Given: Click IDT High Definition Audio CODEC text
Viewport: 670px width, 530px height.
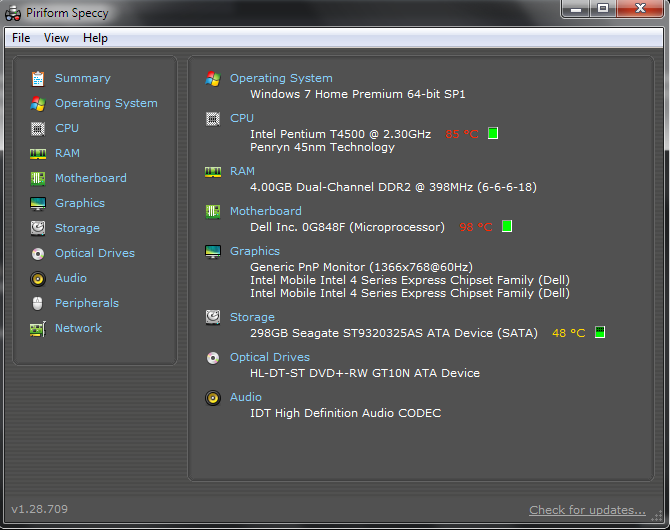Looking at the screenshot, I should pyautogui.click(x=345, y=413).
